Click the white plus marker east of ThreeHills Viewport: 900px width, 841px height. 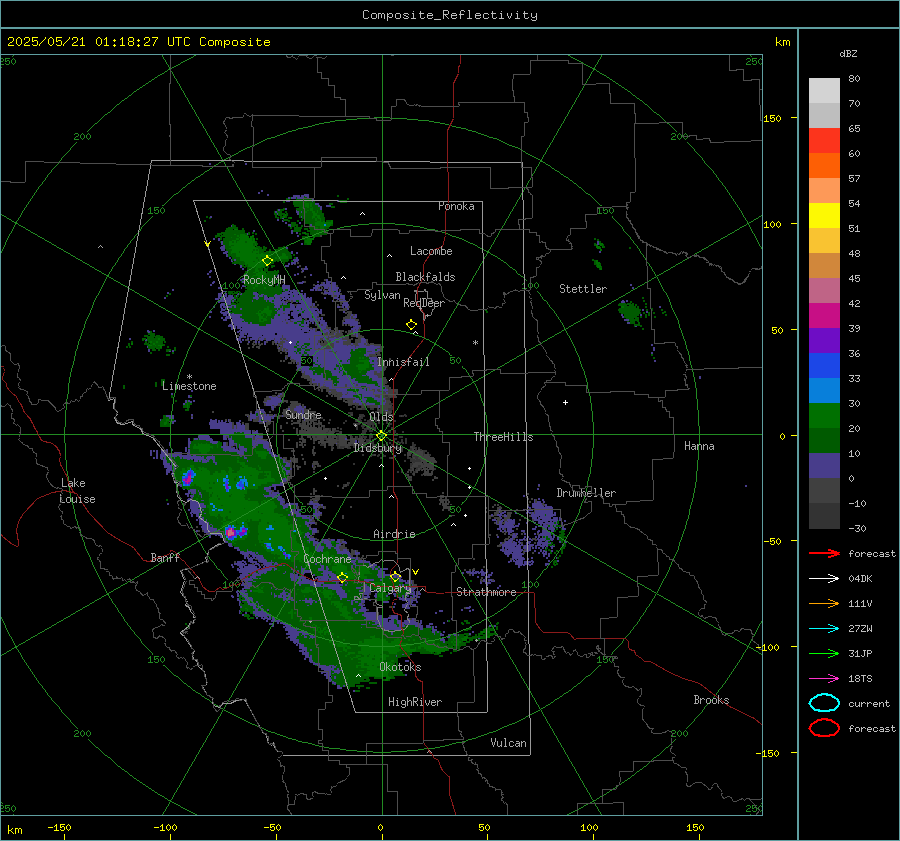pyautogui.click(x=565, y=402)
